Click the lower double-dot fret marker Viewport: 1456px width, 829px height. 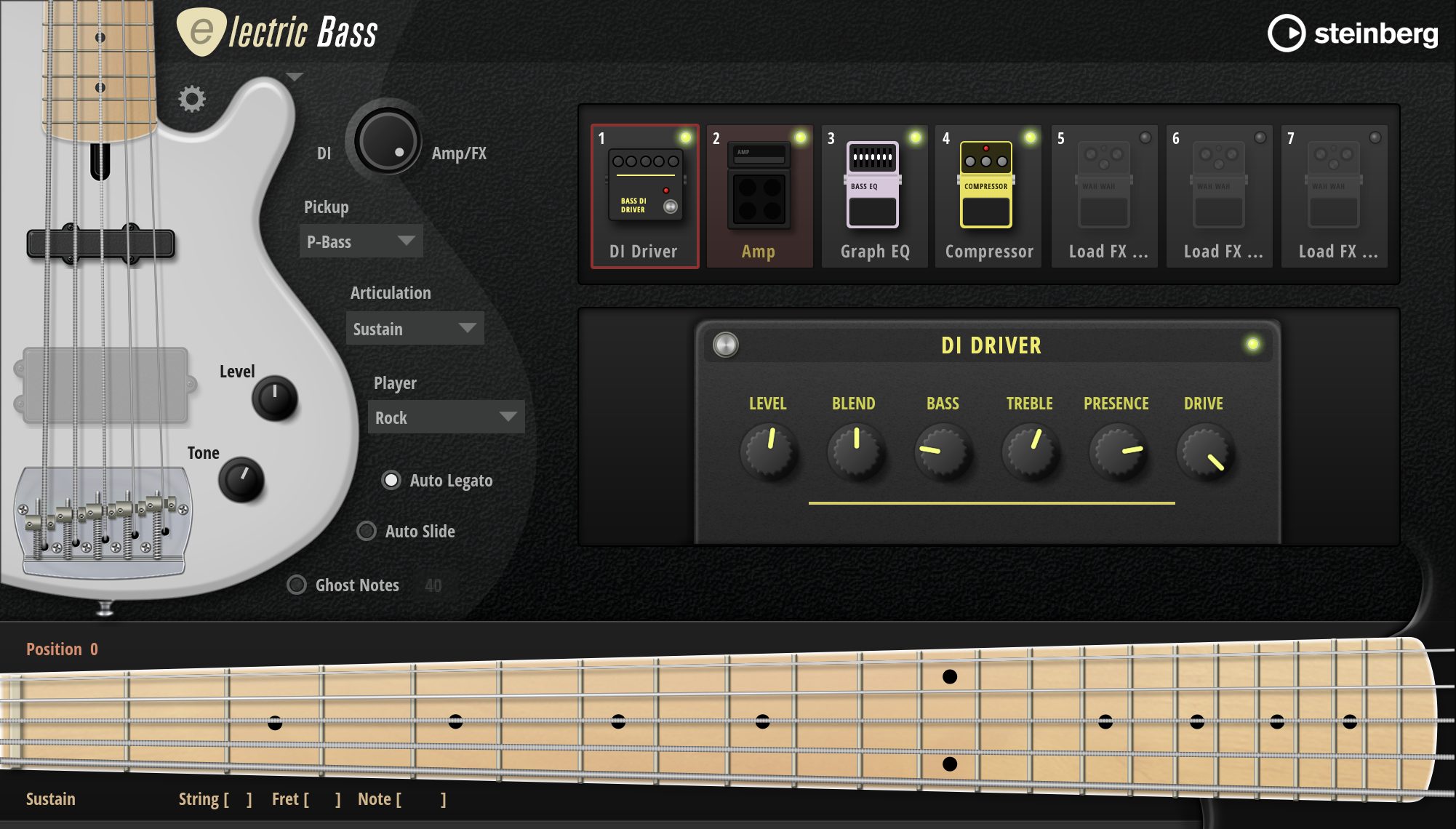(x=950, y=764)
